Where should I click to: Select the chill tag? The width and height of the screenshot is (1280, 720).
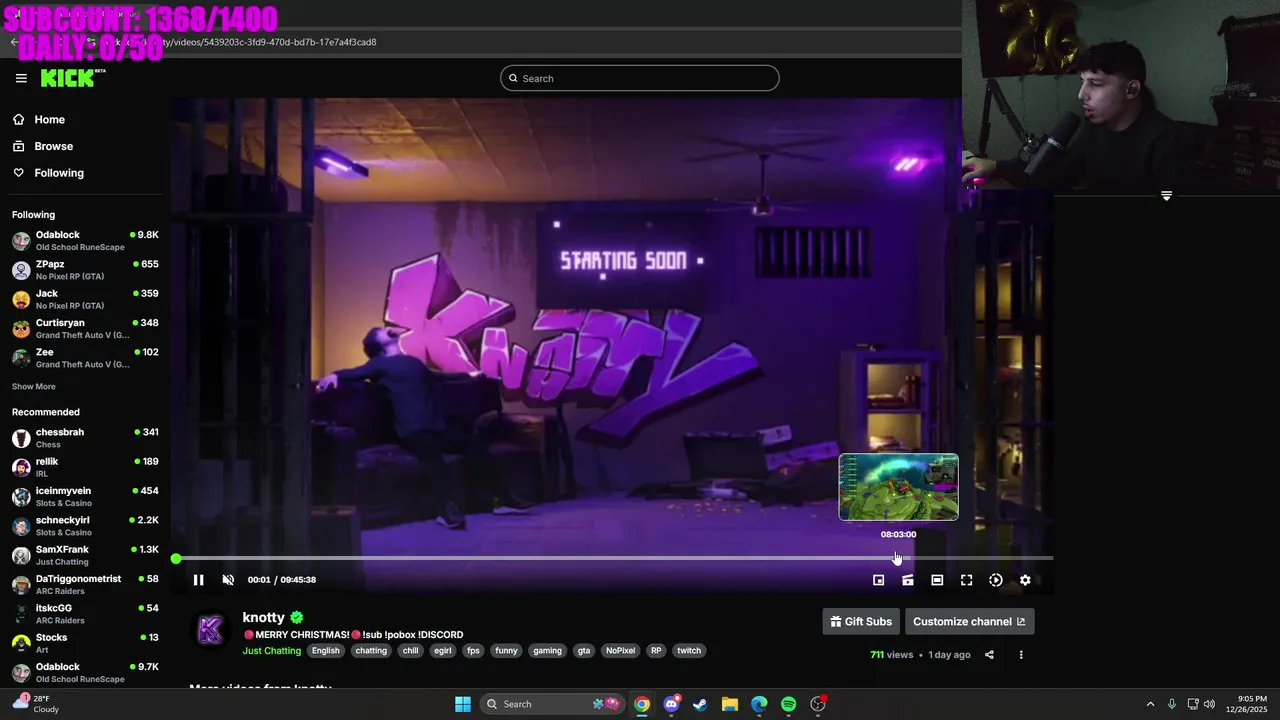click(x=410, y=651)
